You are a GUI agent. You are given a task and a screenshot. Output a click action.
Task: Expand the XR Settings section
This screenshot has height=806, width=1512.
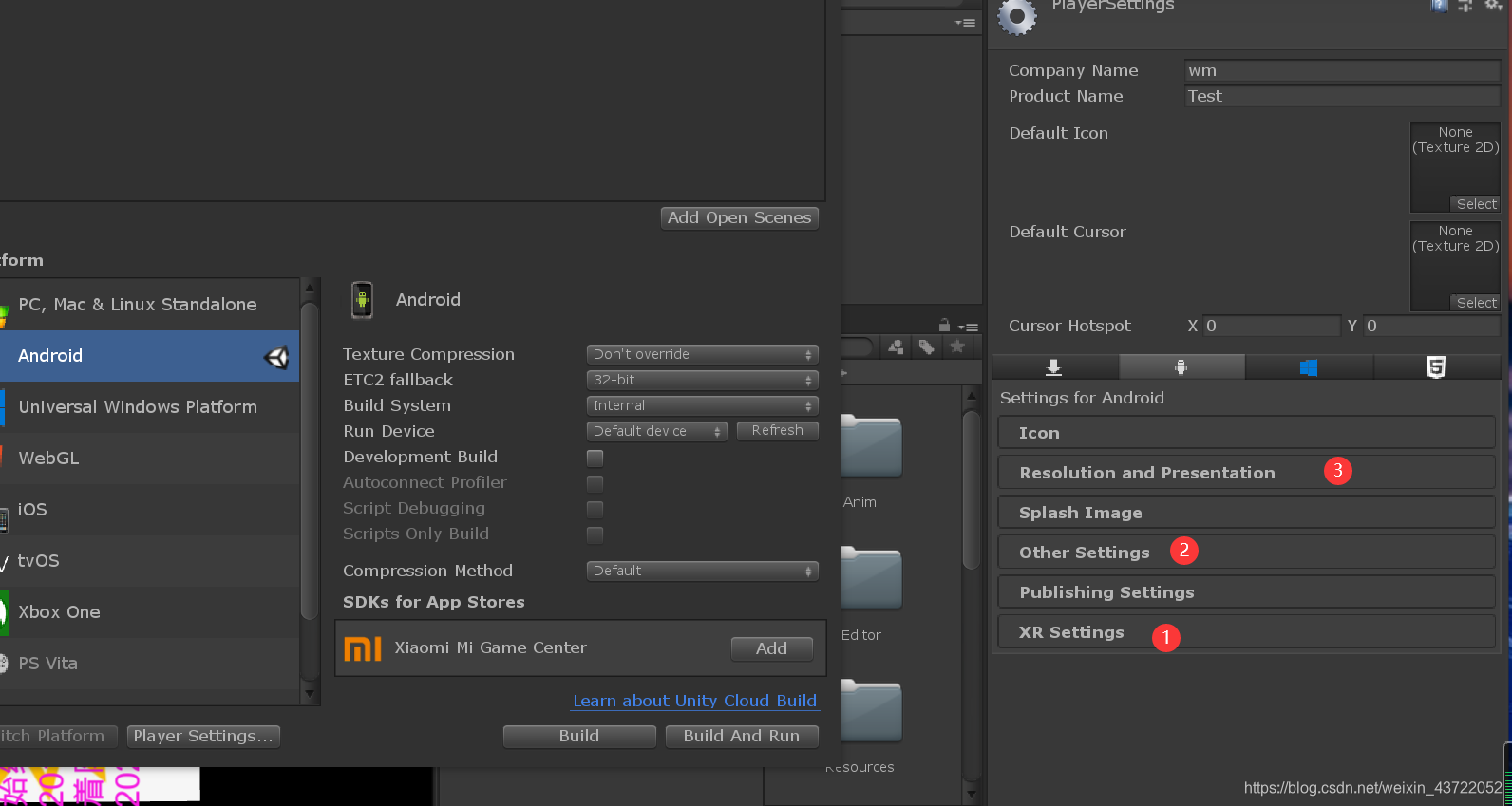pos(1246,632)
